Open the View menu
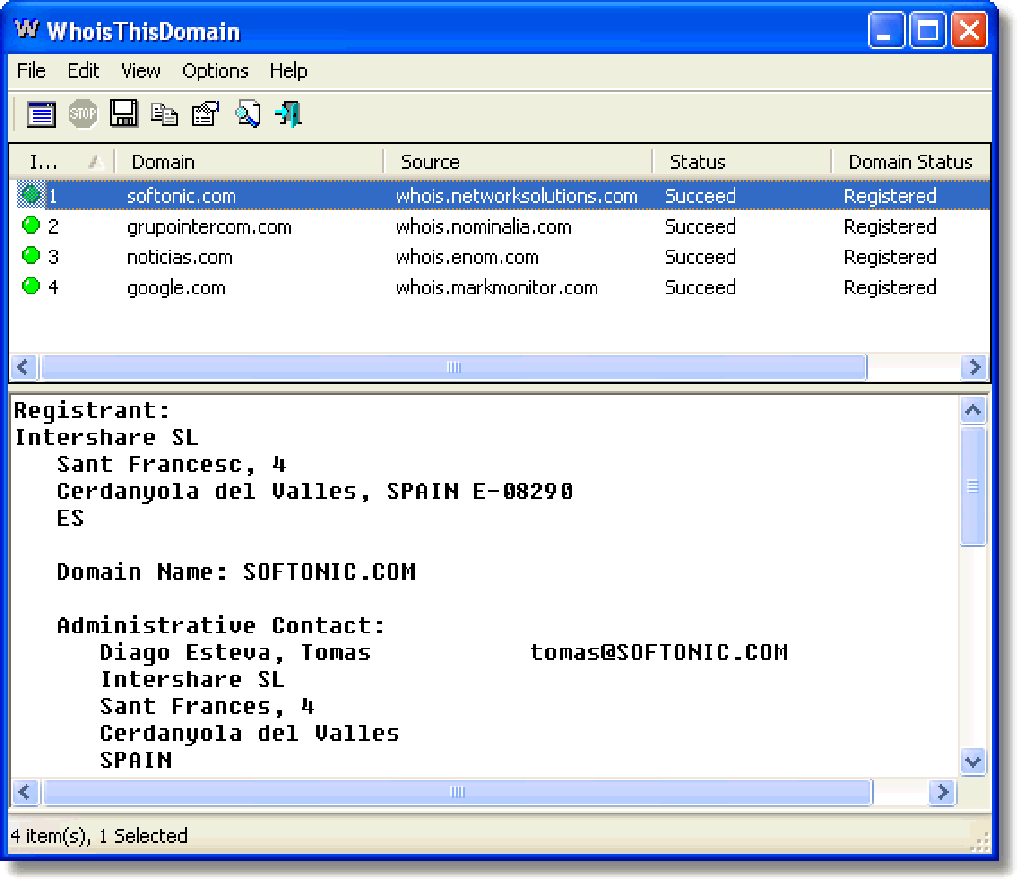 [141, 70]
